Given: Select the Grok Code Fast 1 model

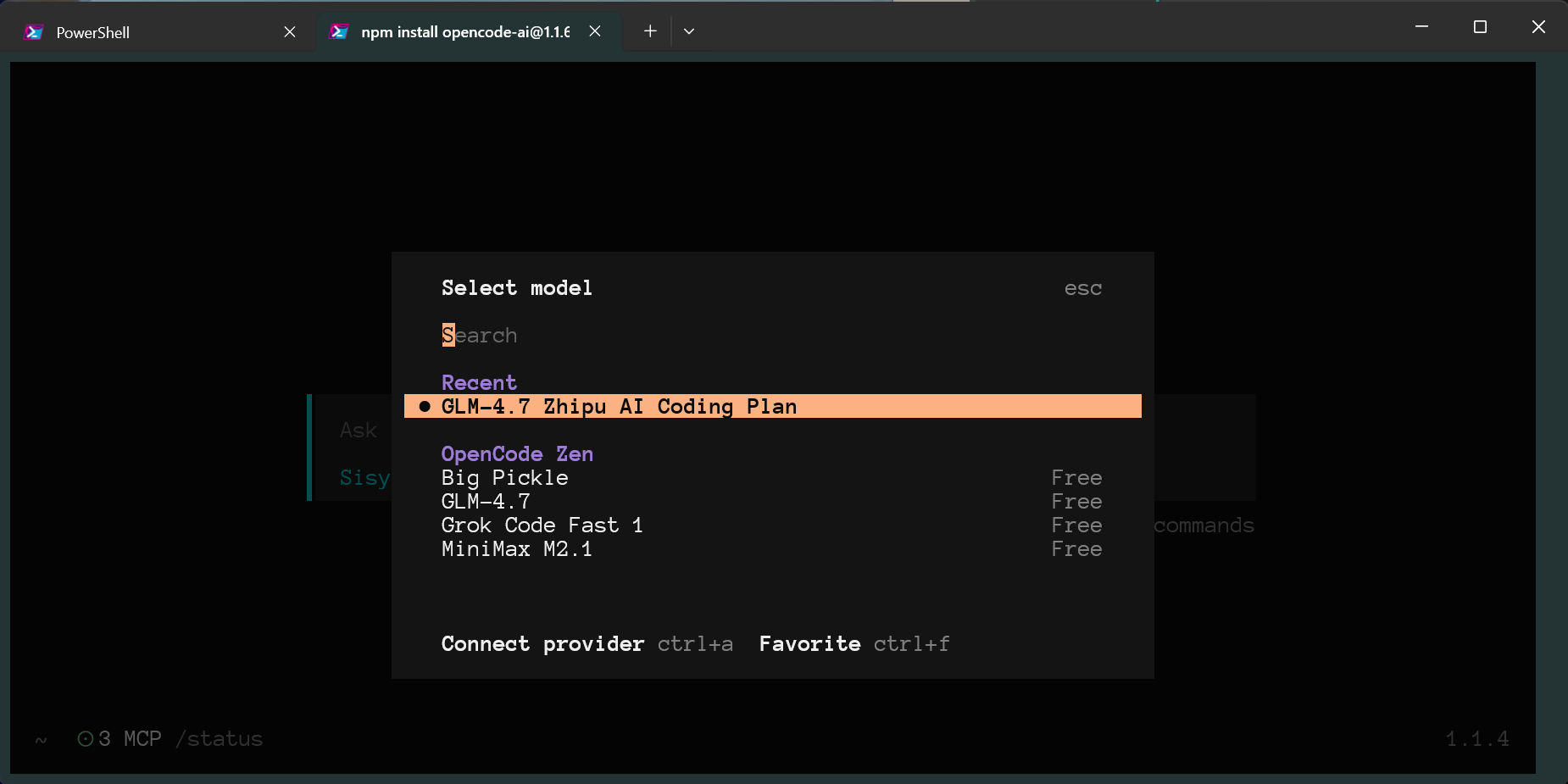Looking at the screenshot, I should click(542, 525).
